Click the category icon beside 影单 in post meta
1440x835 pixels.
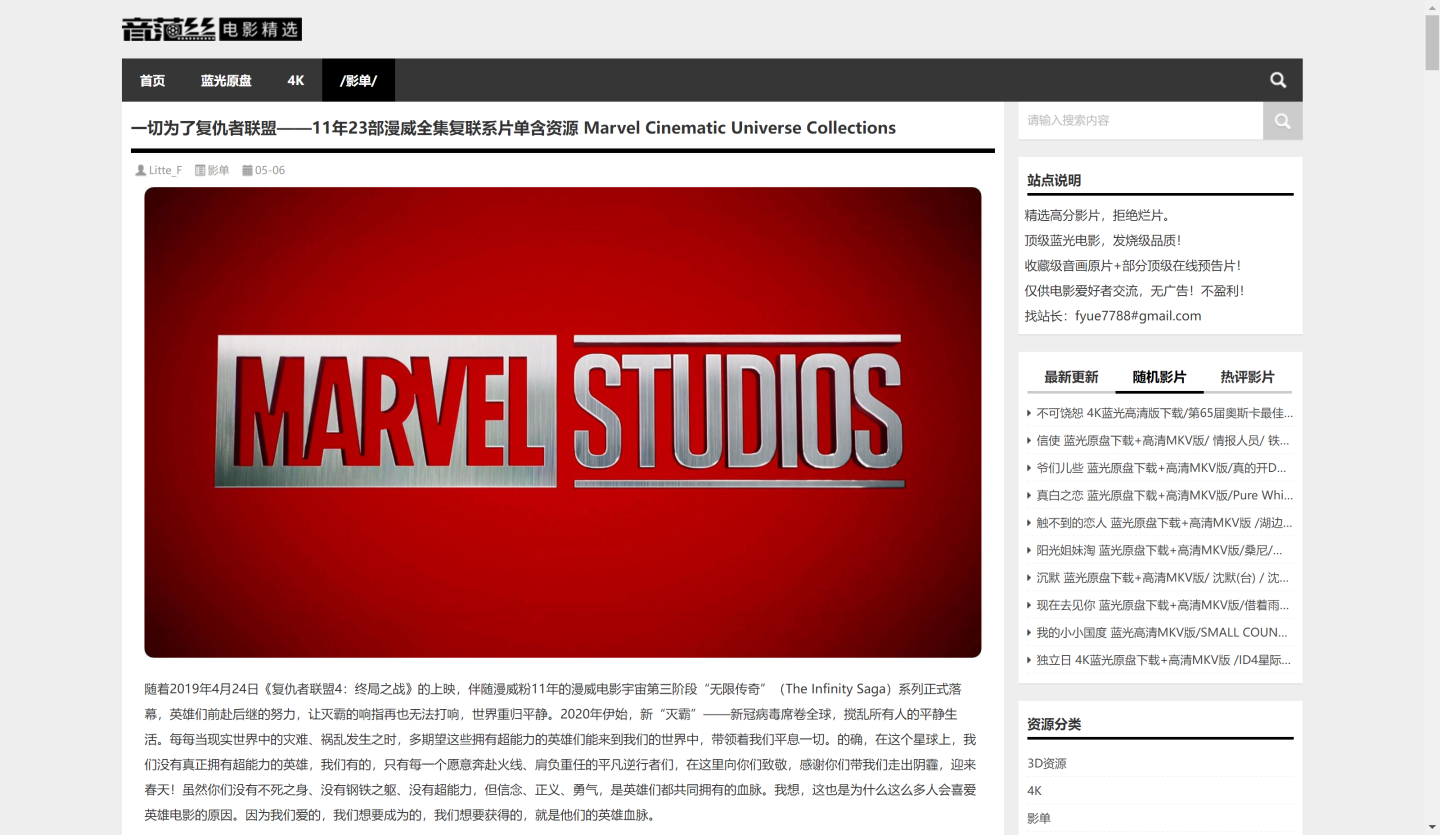(200, 170)
